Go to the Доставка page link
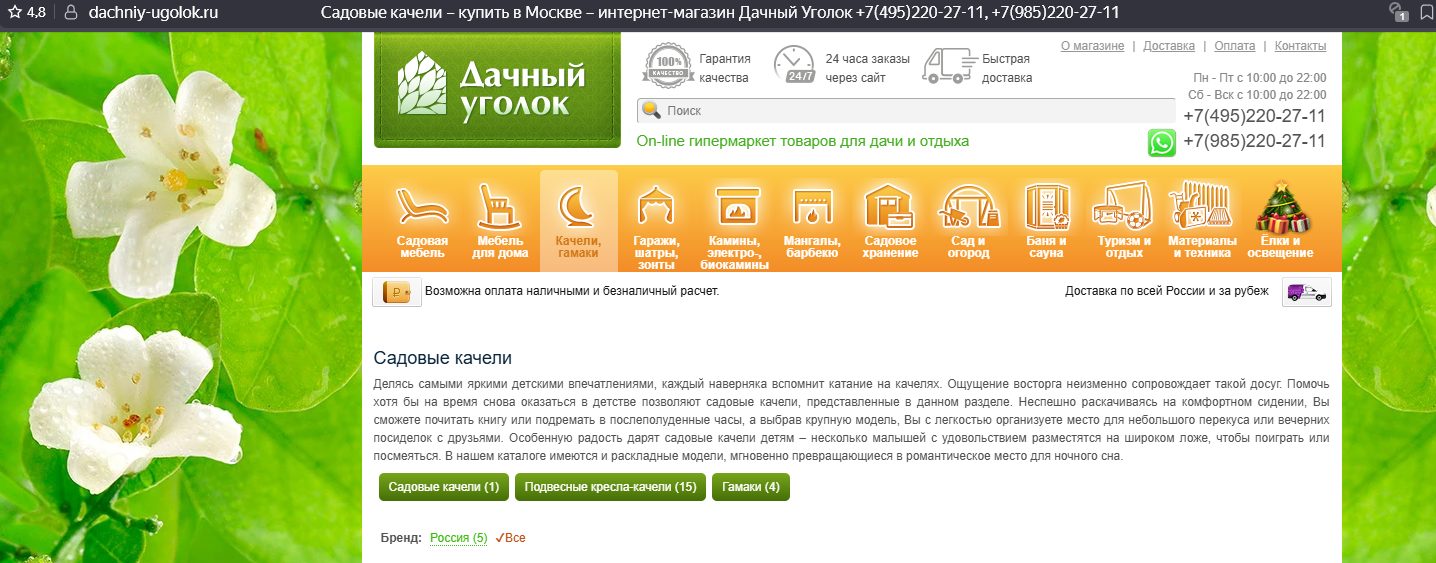 [1168, 46]
